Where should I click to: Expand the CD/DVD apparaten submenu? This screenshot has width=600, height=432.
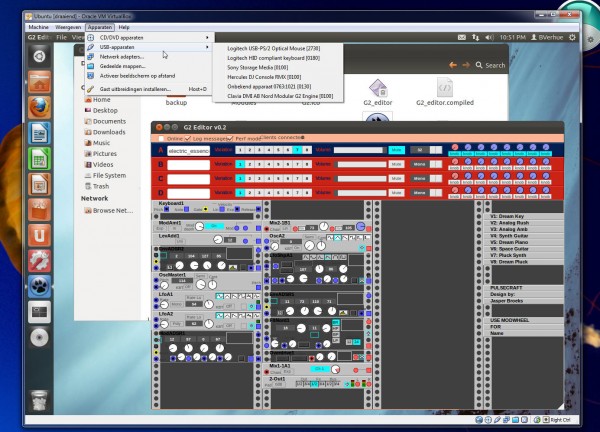(148, 37)
